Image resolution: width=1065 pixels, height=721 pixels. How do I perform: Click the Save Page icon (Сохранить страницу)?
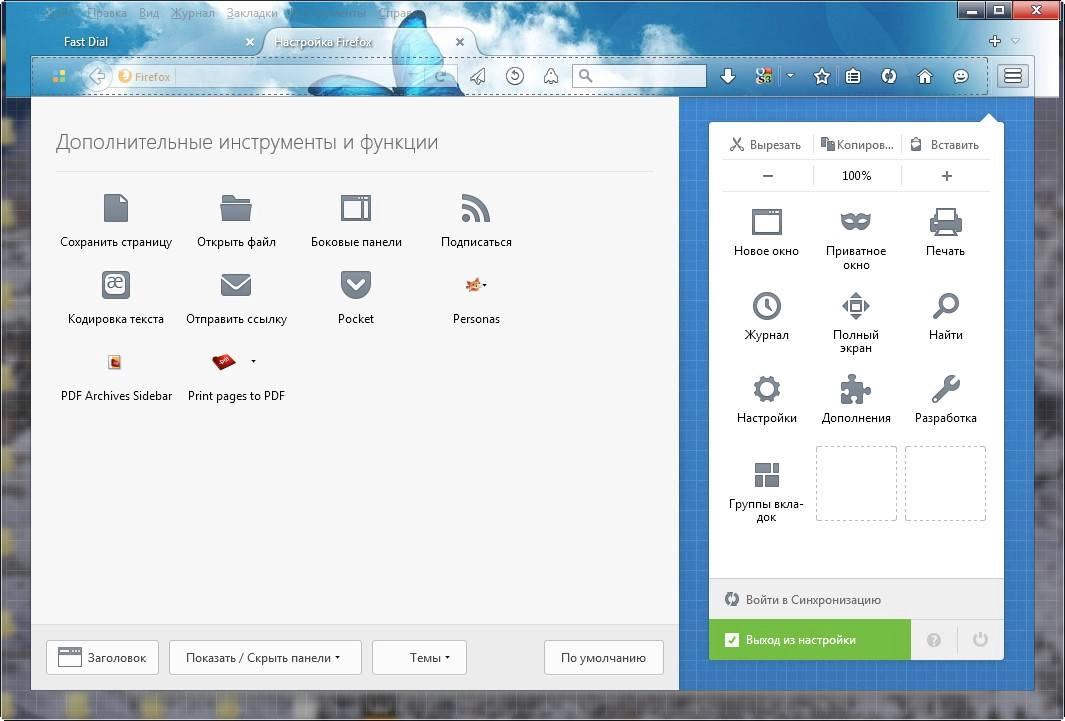[115, 208]
